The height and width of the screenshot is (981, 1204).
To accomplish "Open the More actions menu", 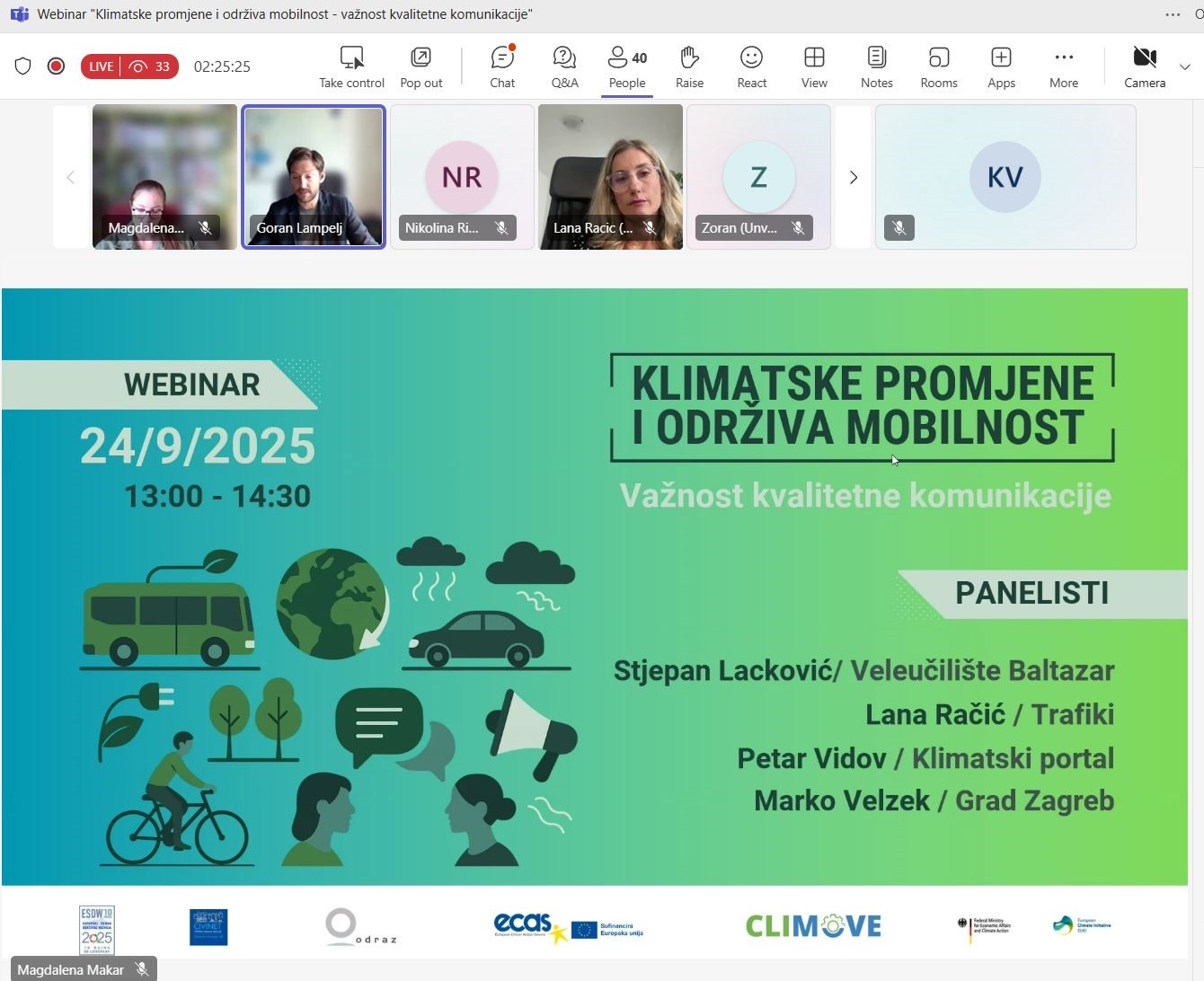I will pyautogui.click(x=1064, y=67).
